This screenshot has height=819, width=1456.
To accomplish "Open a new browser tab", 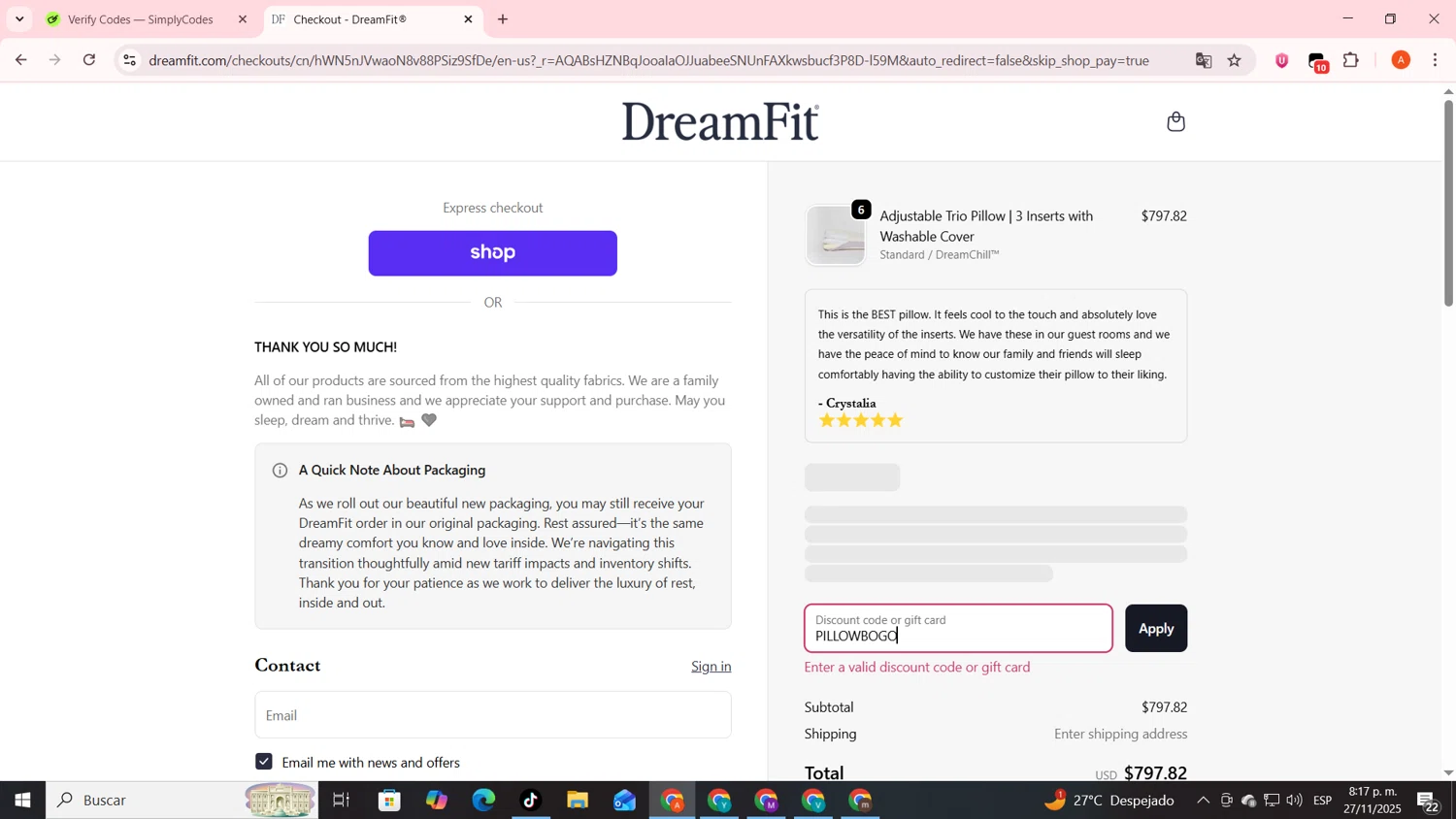I will (503, 19).
